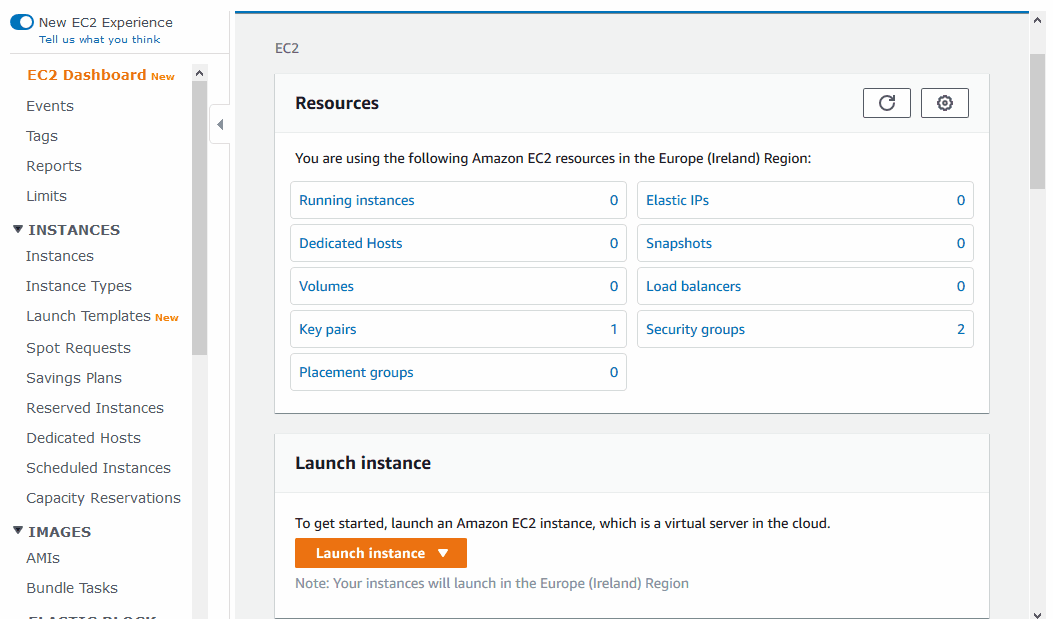1053x619 pixels.
Task: Open EC2 Dashboard in sidebar
Action: pyautogui.click(x=87, y=75)
